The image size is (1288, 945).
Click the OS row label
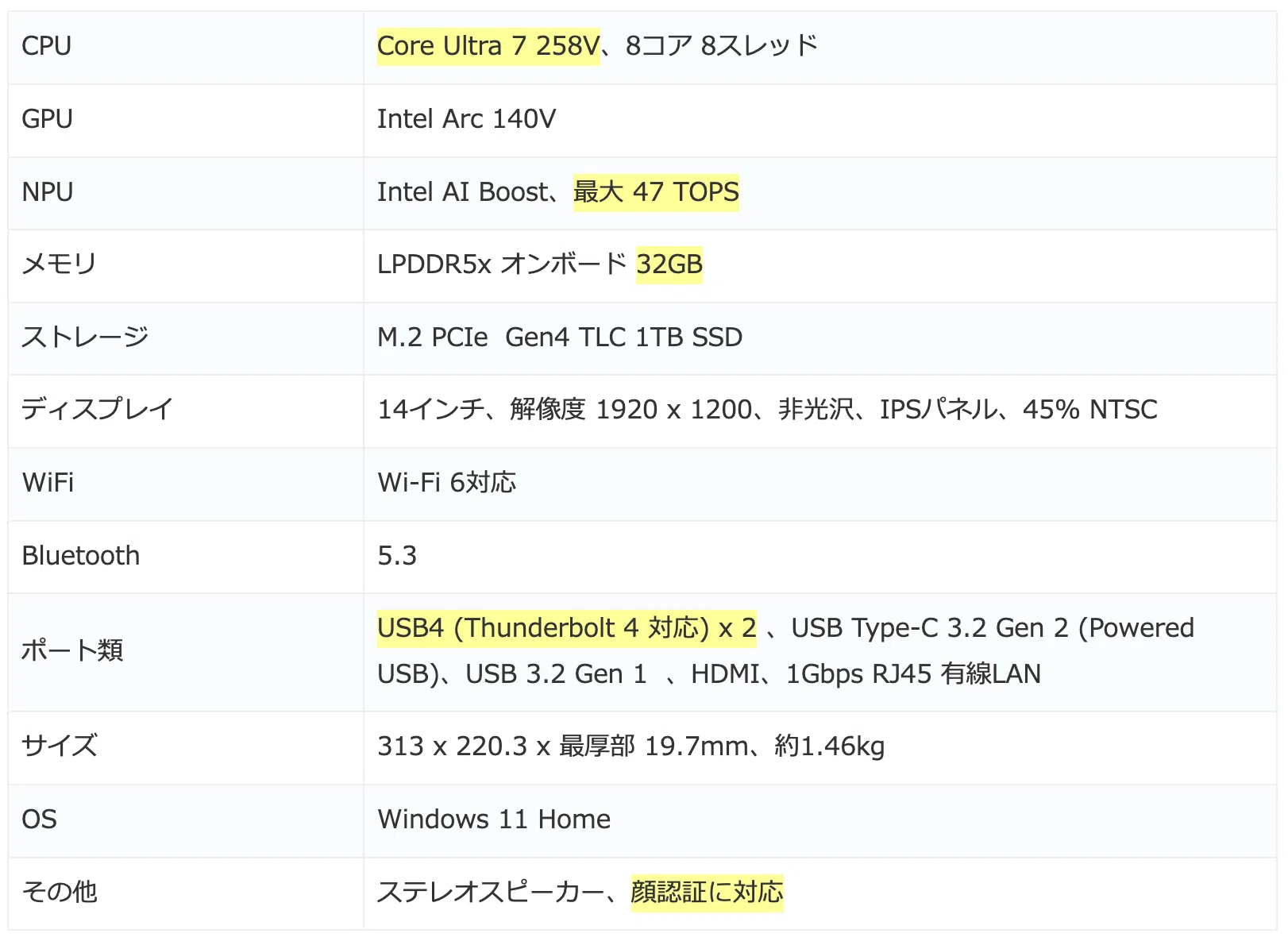39,820
